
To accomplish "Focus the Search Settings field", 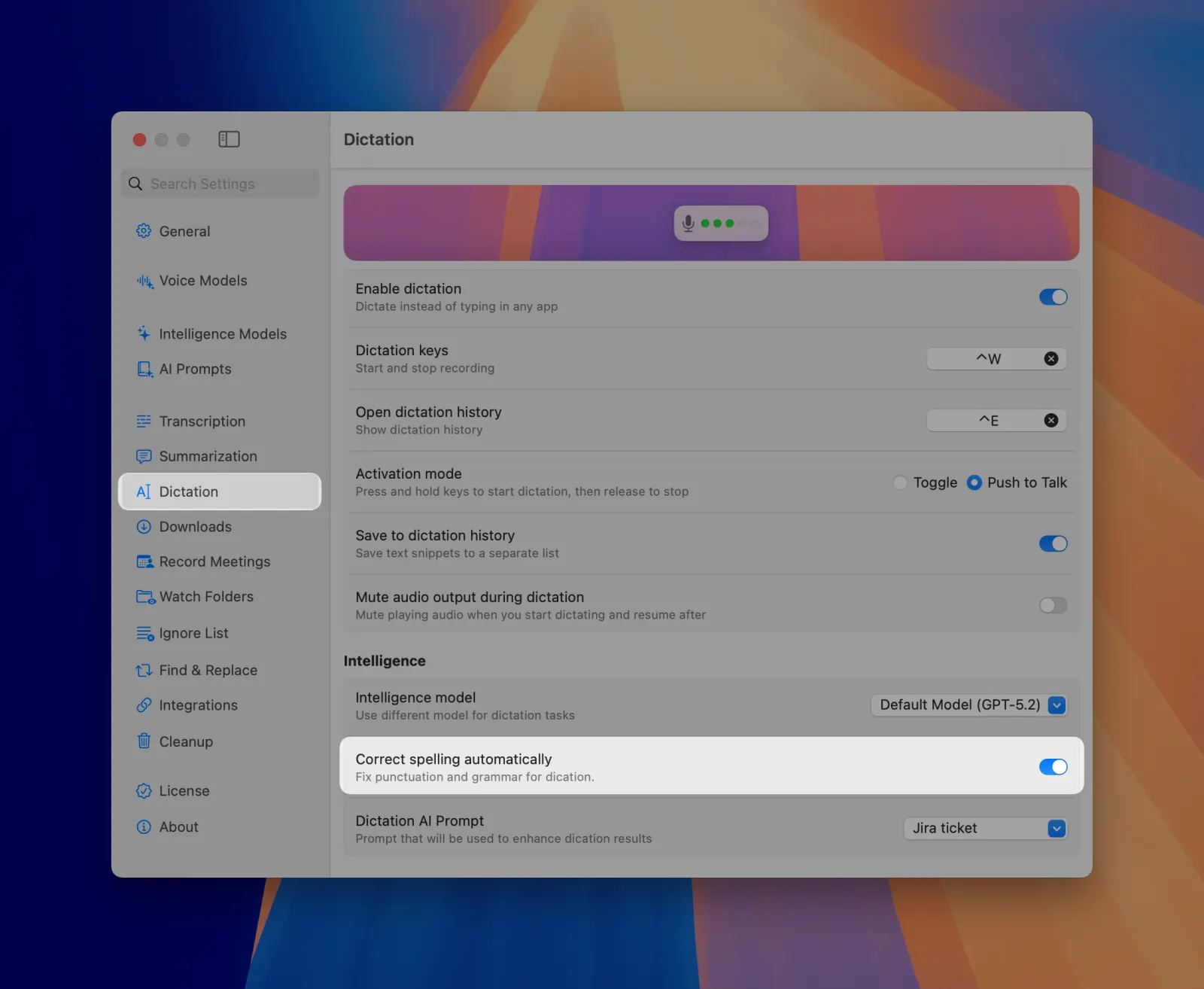I will (x=220, y=184).
